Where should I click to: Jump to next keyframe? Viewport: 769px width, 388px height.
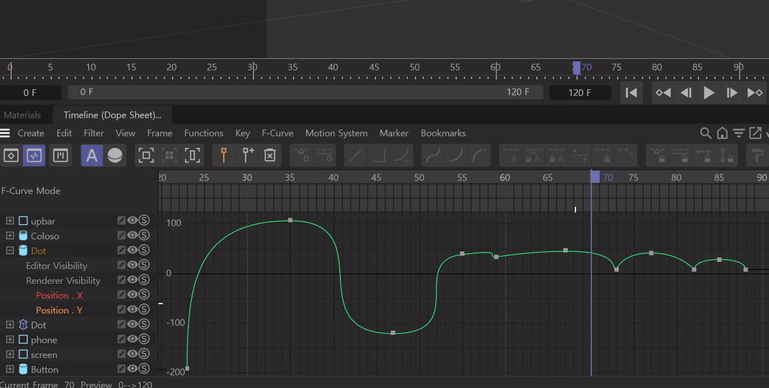755,93
